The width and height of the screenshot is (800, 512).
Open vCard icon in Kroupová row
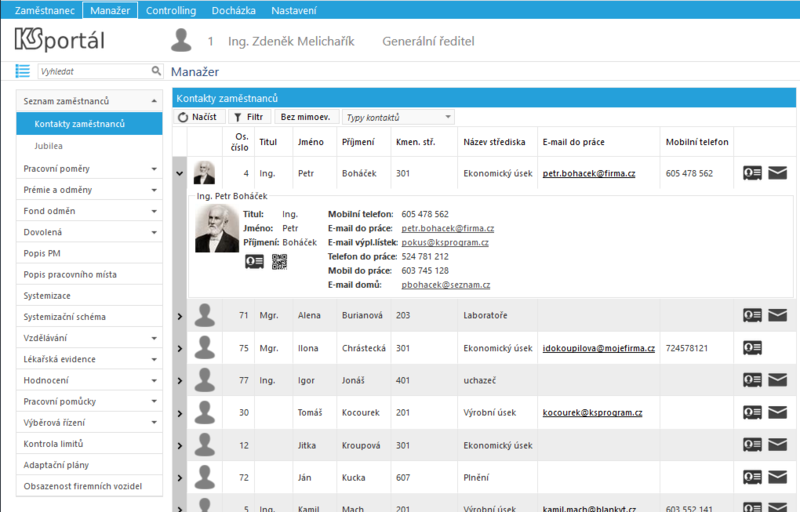(752, 445)
